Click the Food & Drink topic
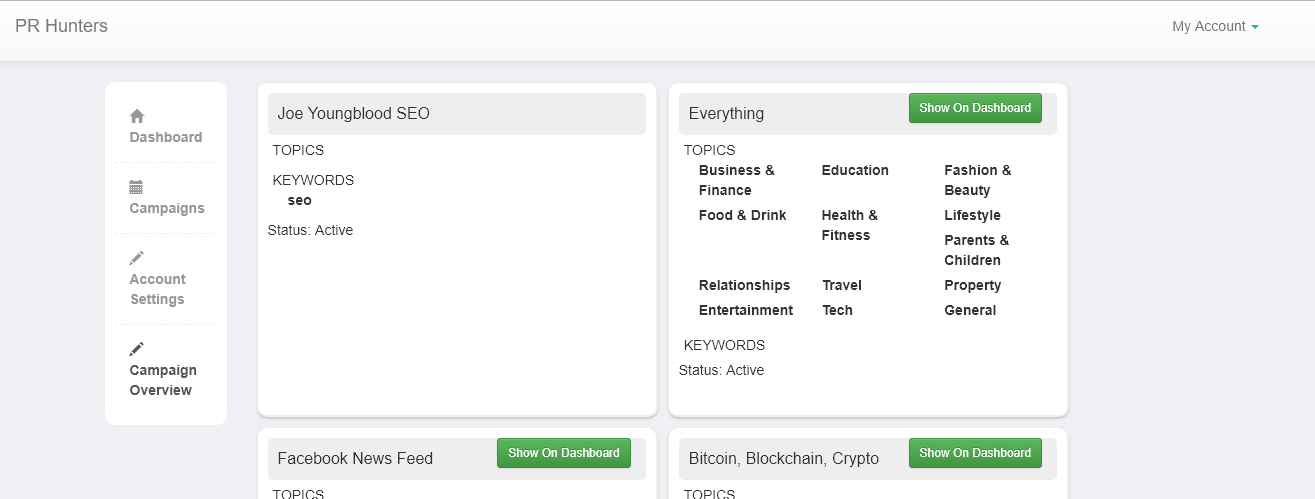 coord(743,215)
